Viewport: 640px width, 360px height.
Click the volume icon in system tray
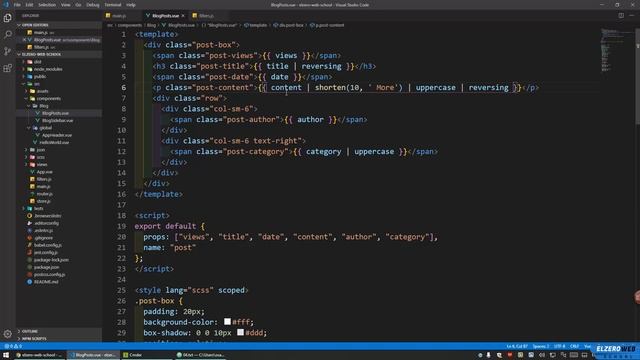click(542, 355)
